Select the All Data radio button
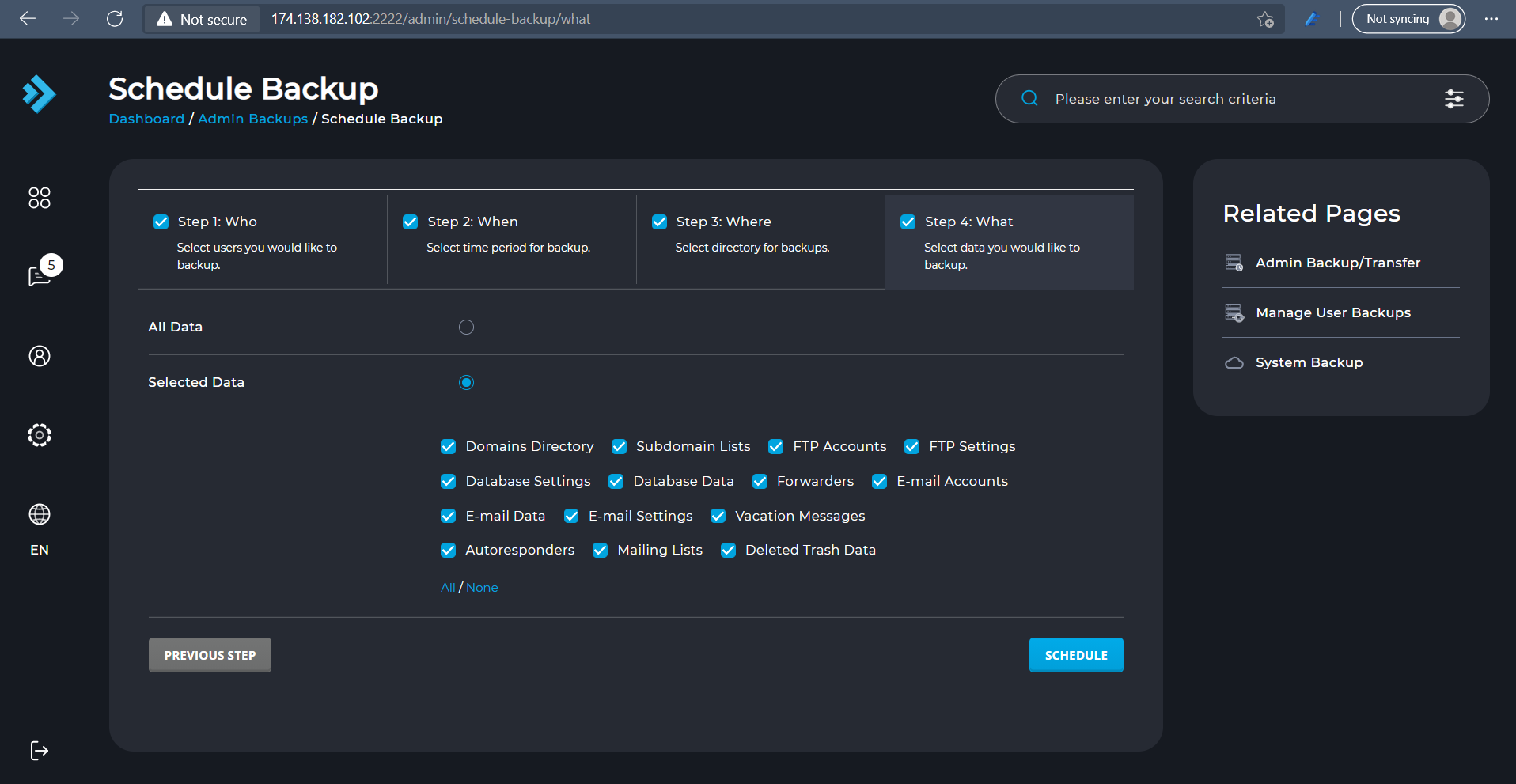 pos(466,327)
